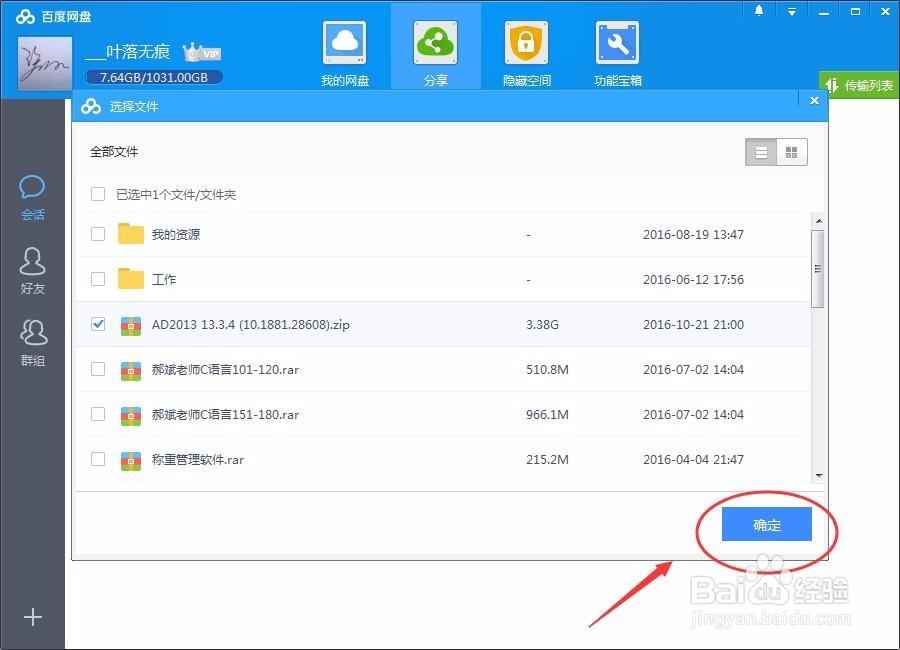
Task: Open notifications via the bell icon
Action: pos(758,10)
